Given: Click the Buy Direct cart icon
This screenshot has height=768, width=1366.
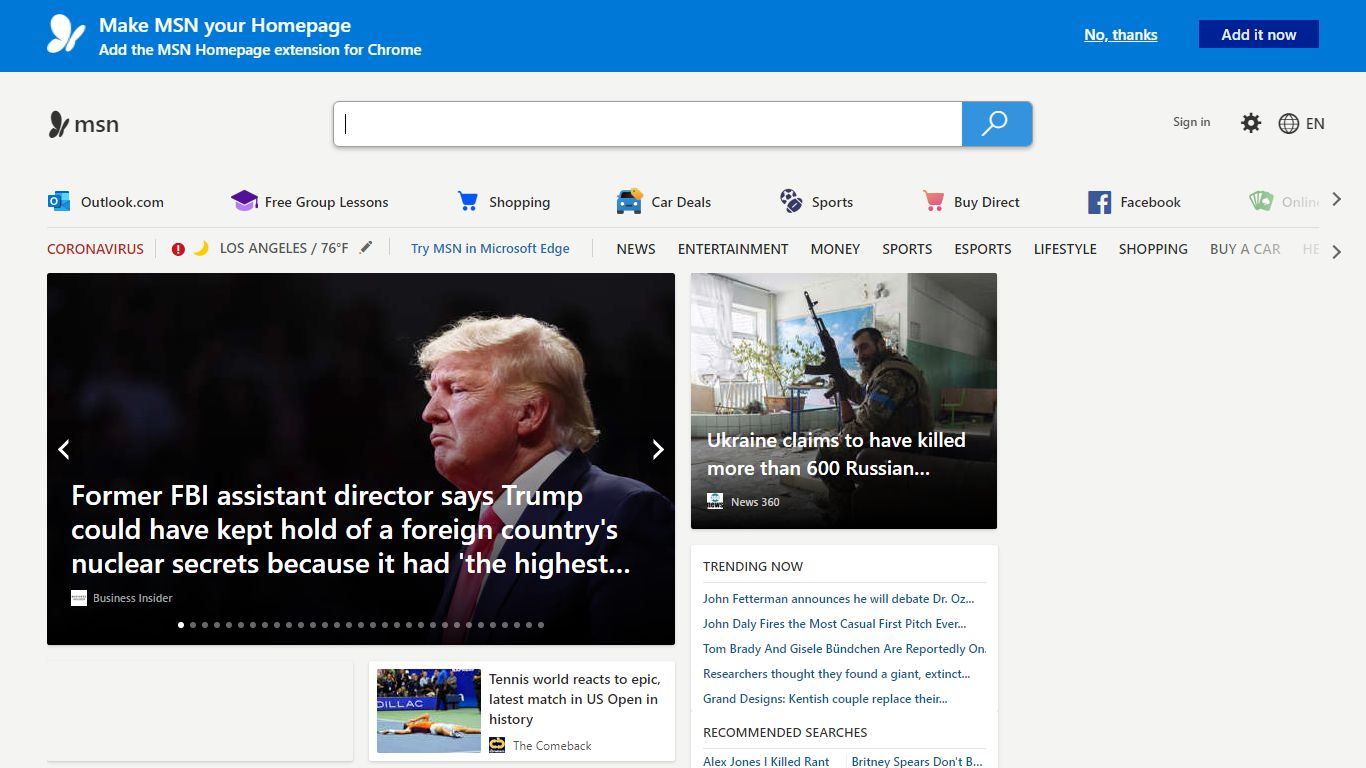Looking at the screenshot, I should tap(933, 201).
